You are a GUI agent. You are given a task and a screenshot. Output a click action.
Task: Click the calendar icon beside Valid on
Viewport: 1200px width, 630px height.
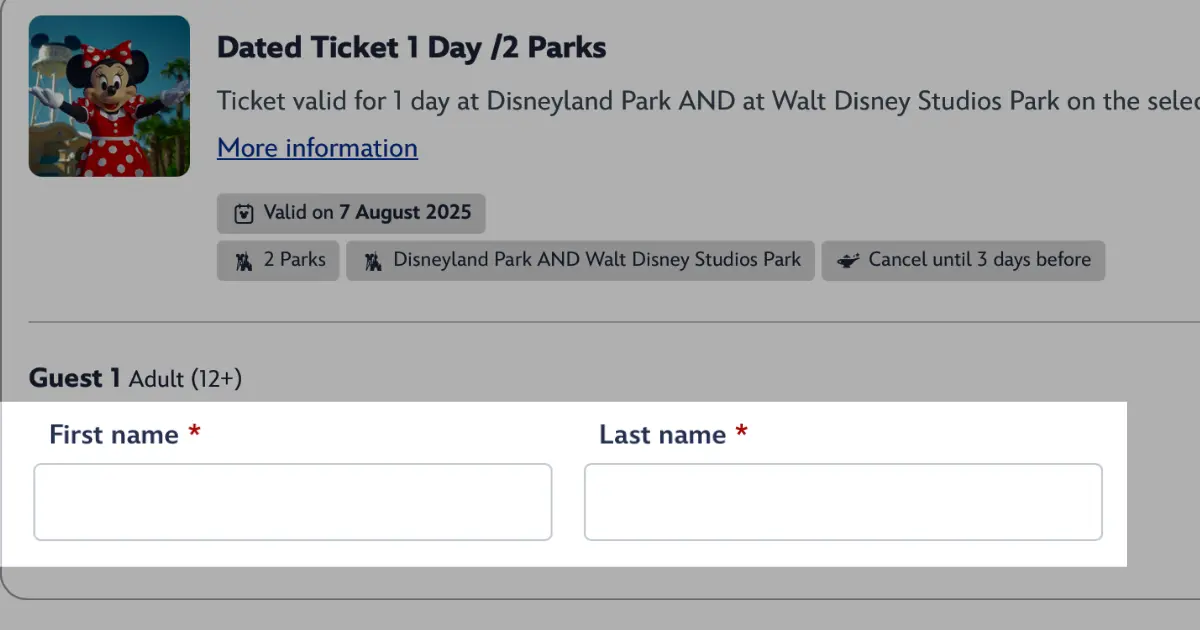[x=243, y=213]
